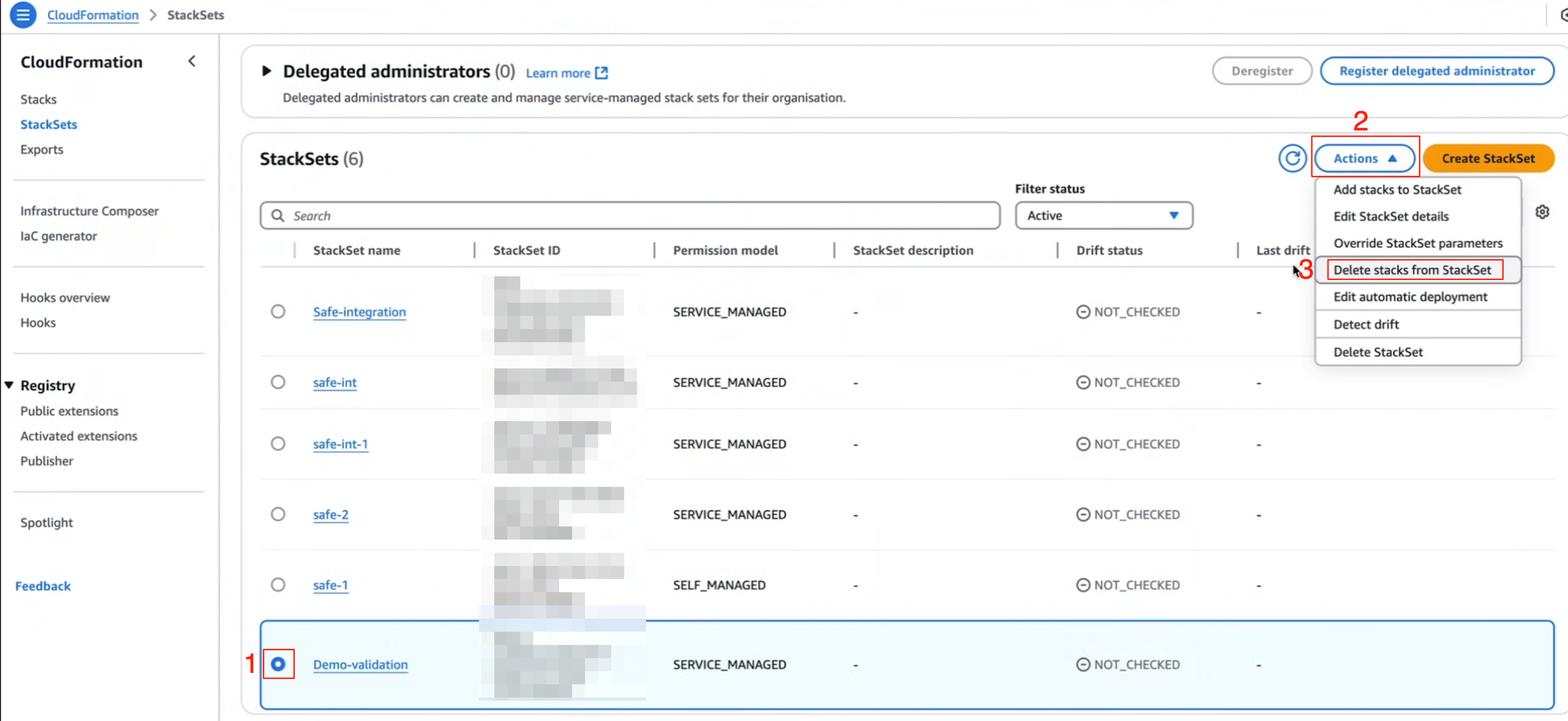Open the safe-2 StackSet link
This screenshot has height=721, width=1568.
pyautogui.click(x=331, y=514)
